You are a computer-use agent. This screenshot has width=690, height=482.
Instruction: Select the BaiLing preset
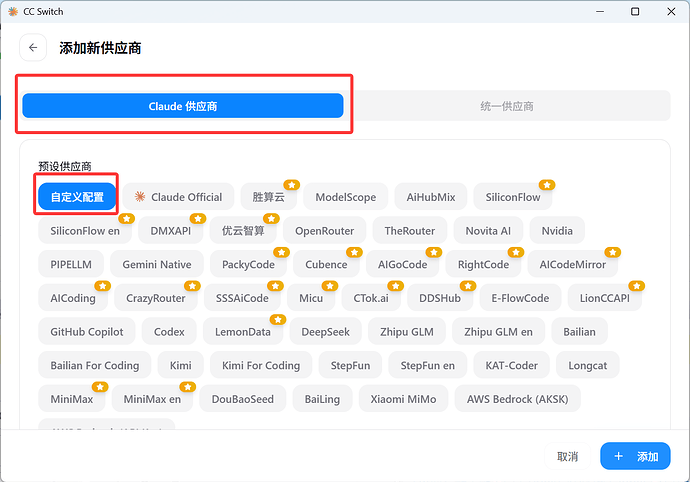click(322, 399)
